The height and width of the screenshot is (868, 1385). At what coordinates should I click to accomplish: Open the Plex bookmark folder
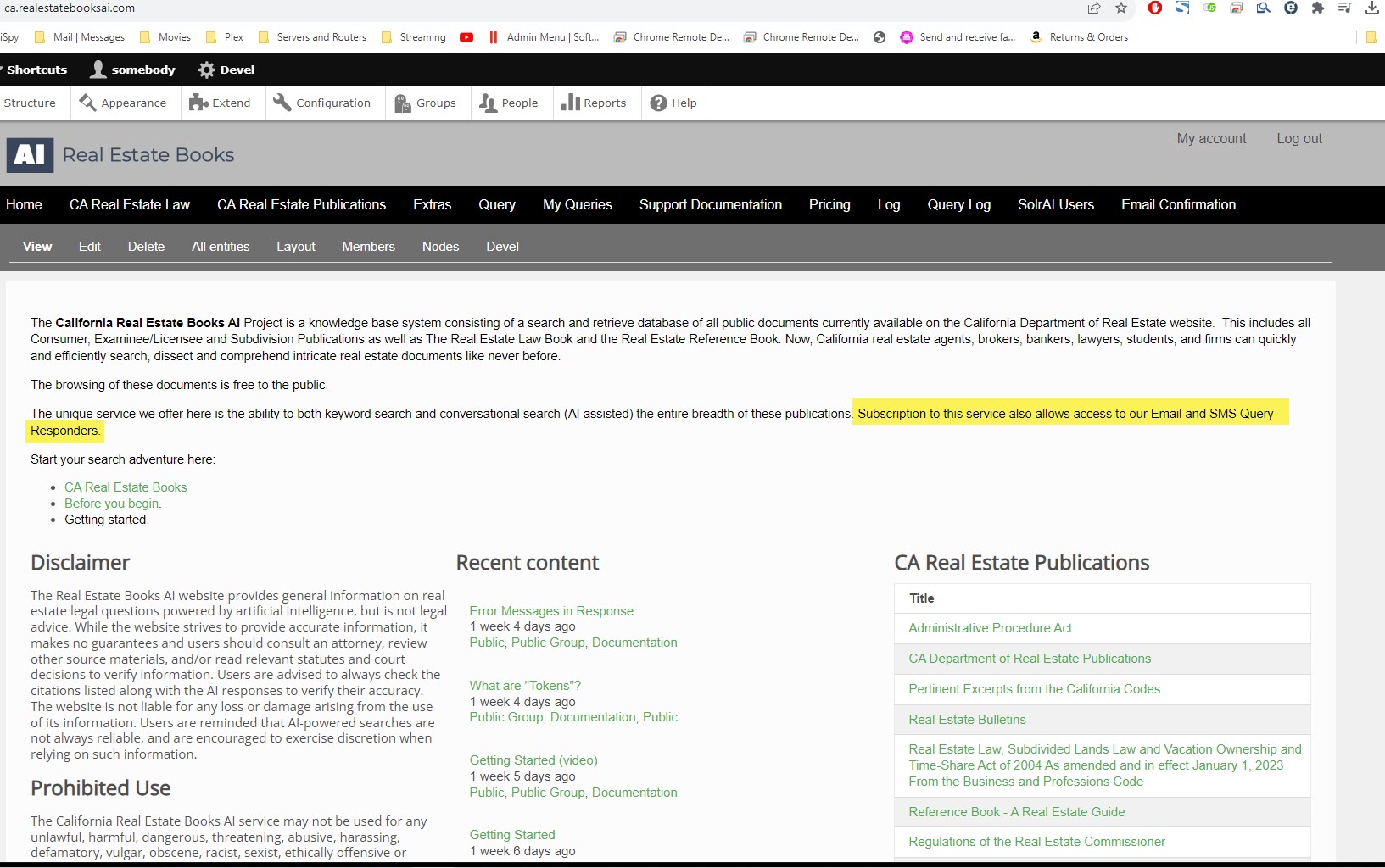(224, 37)
